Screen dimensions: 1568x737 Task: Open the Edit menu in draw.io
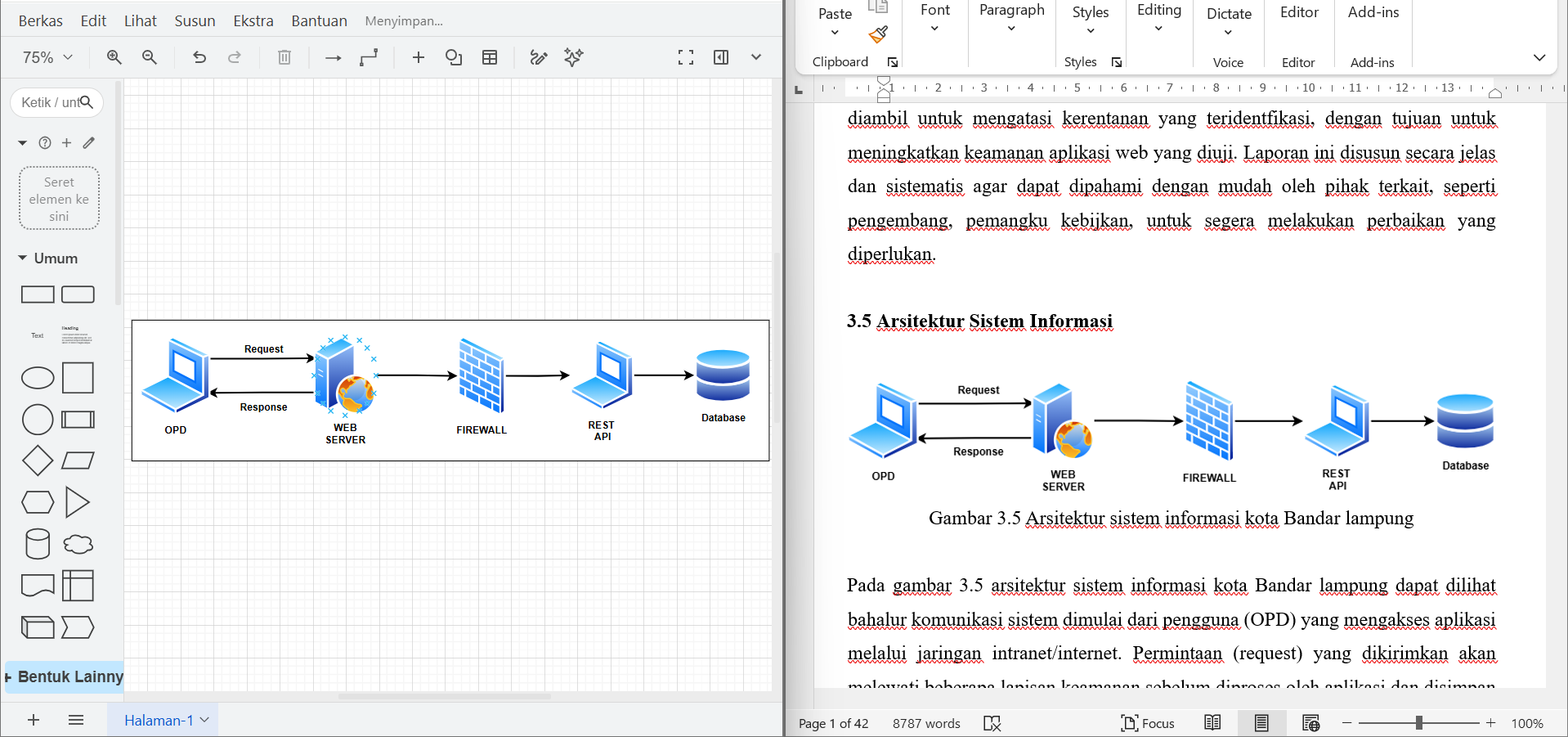point(93,20)
